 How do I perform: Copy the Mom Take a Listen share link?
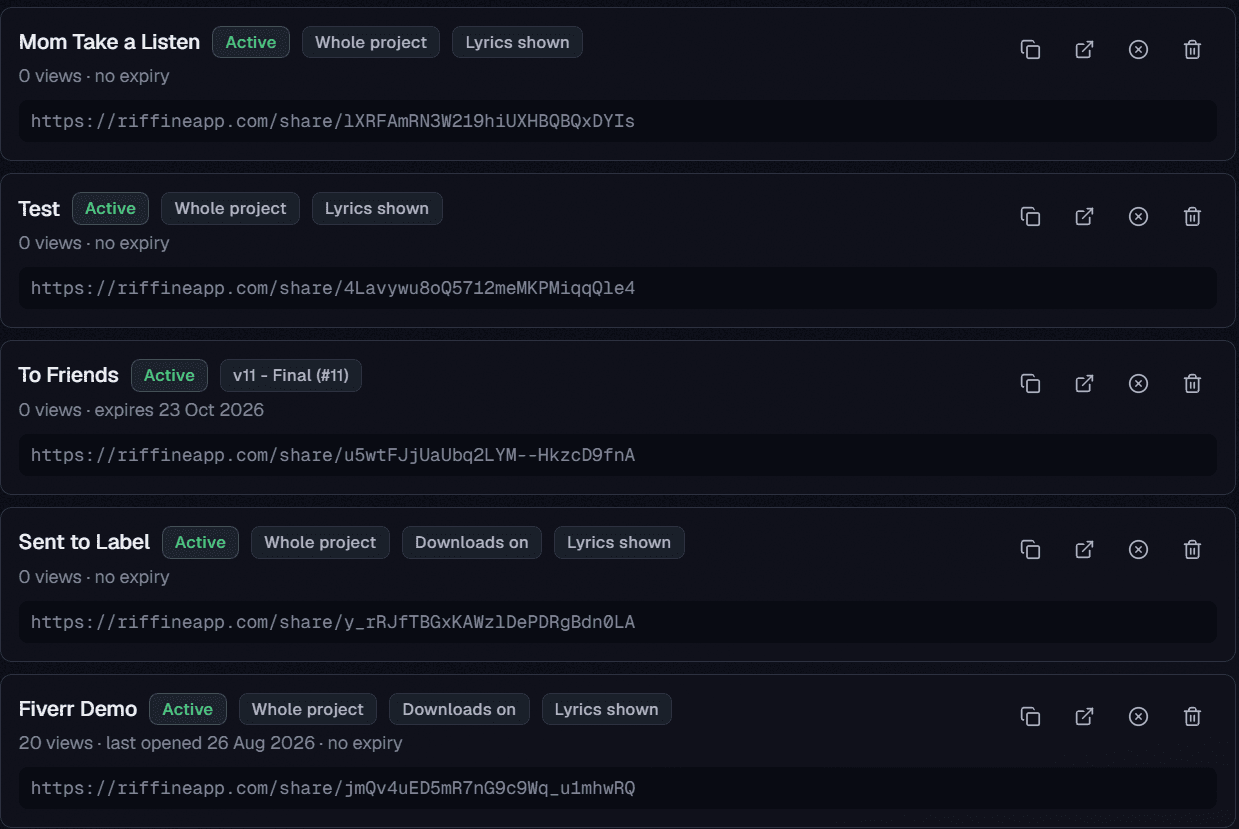[x=1030, y=50]
